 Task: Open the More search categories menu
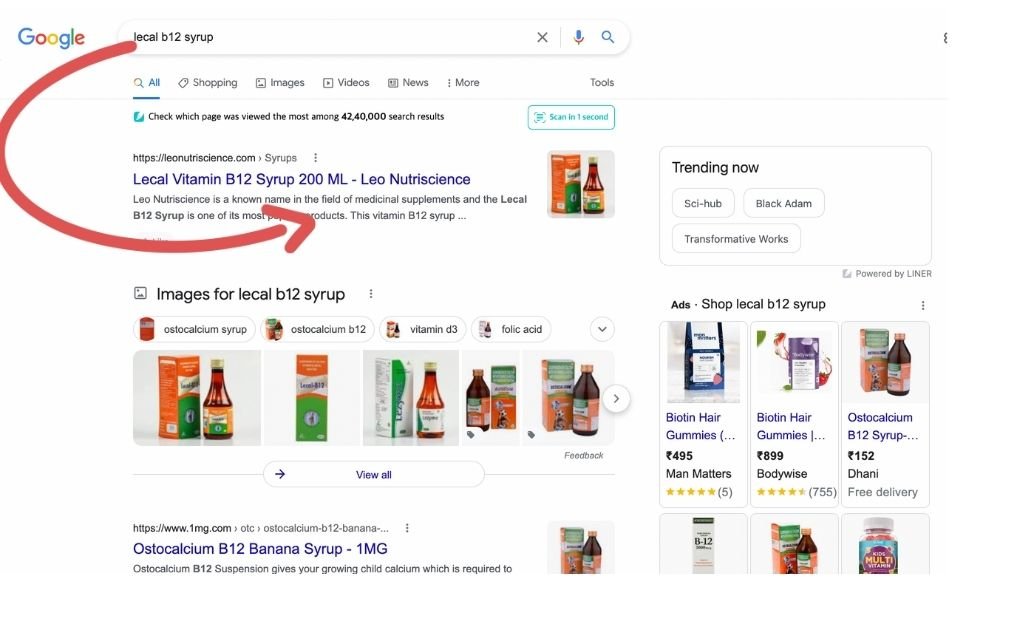[463, 83]
